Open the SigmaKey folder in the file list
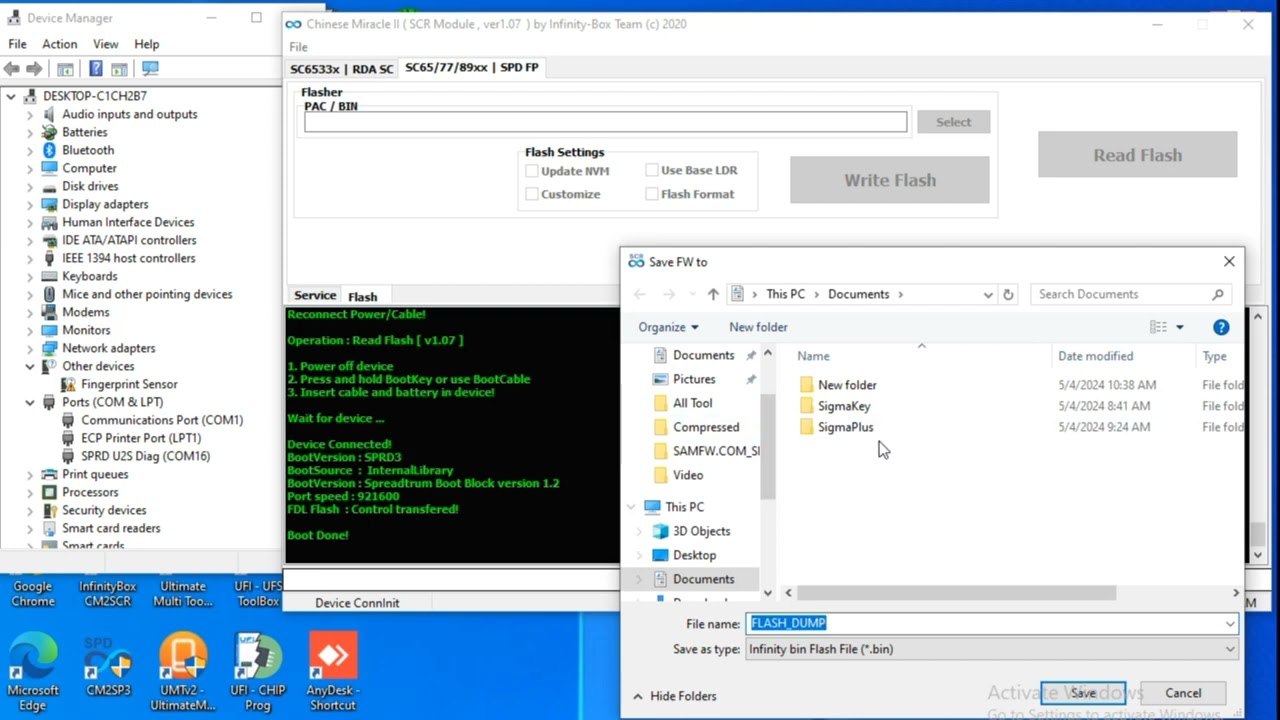This screenshot has width=1280, height=720. (x=844, y=406)
